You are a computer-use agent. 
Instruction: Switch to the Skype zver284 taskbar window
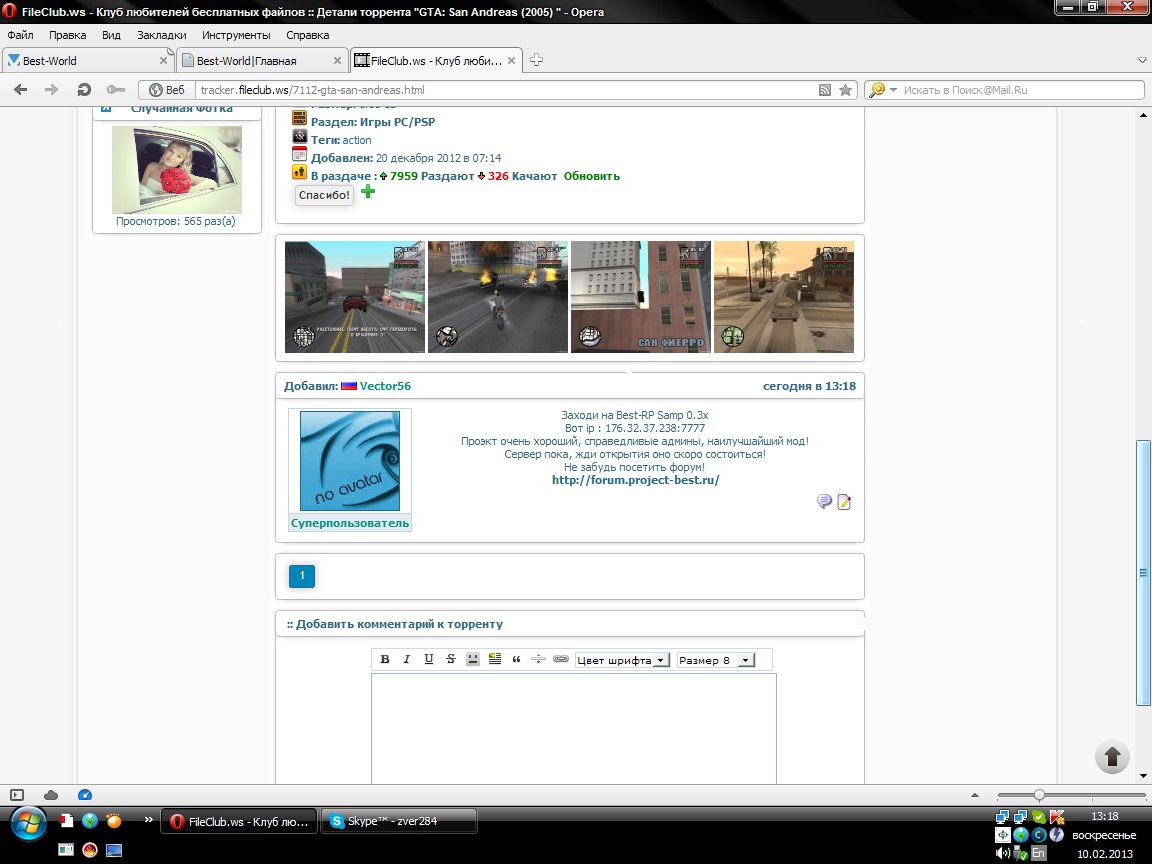[399, 821]
